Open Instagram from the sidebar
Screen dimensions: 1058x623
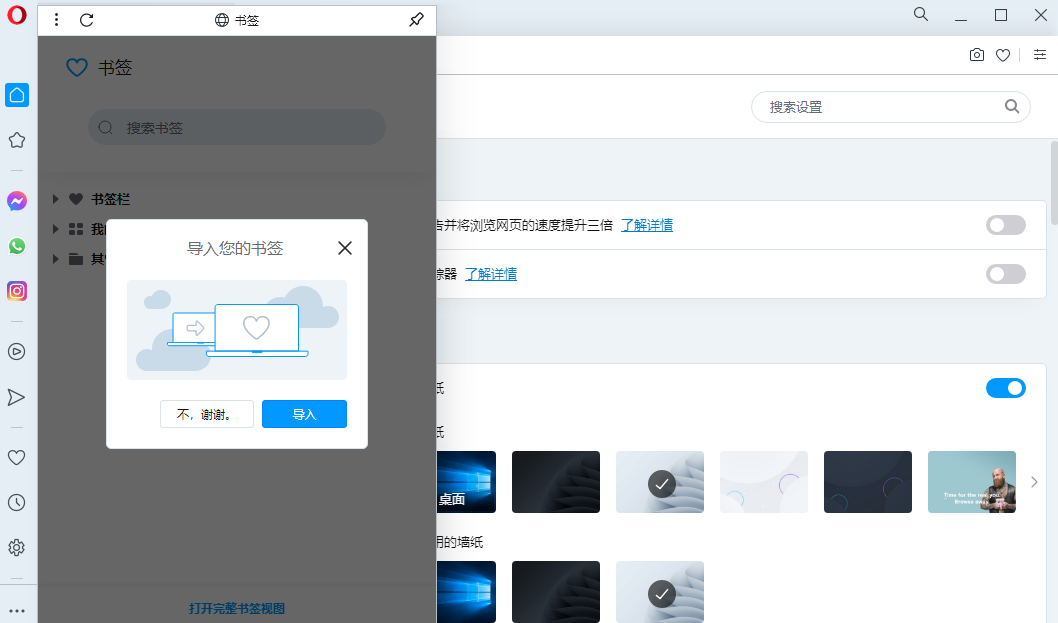coord(16,291)
